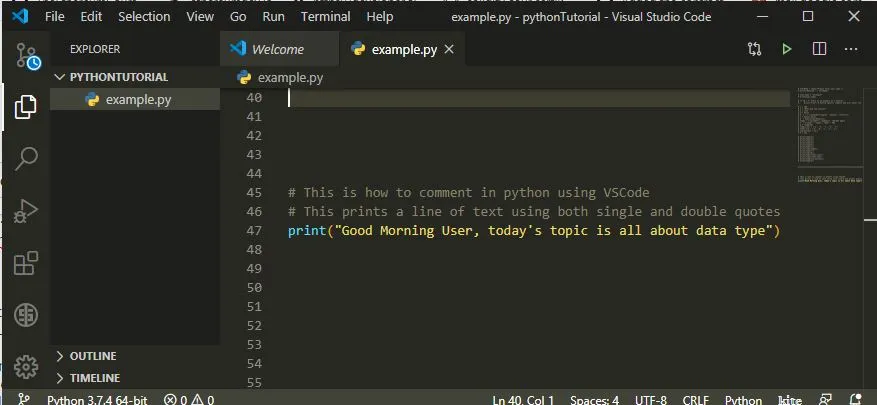Open the Terminal menu
Viewport: 877px width, 405px height.
(326, 17)
